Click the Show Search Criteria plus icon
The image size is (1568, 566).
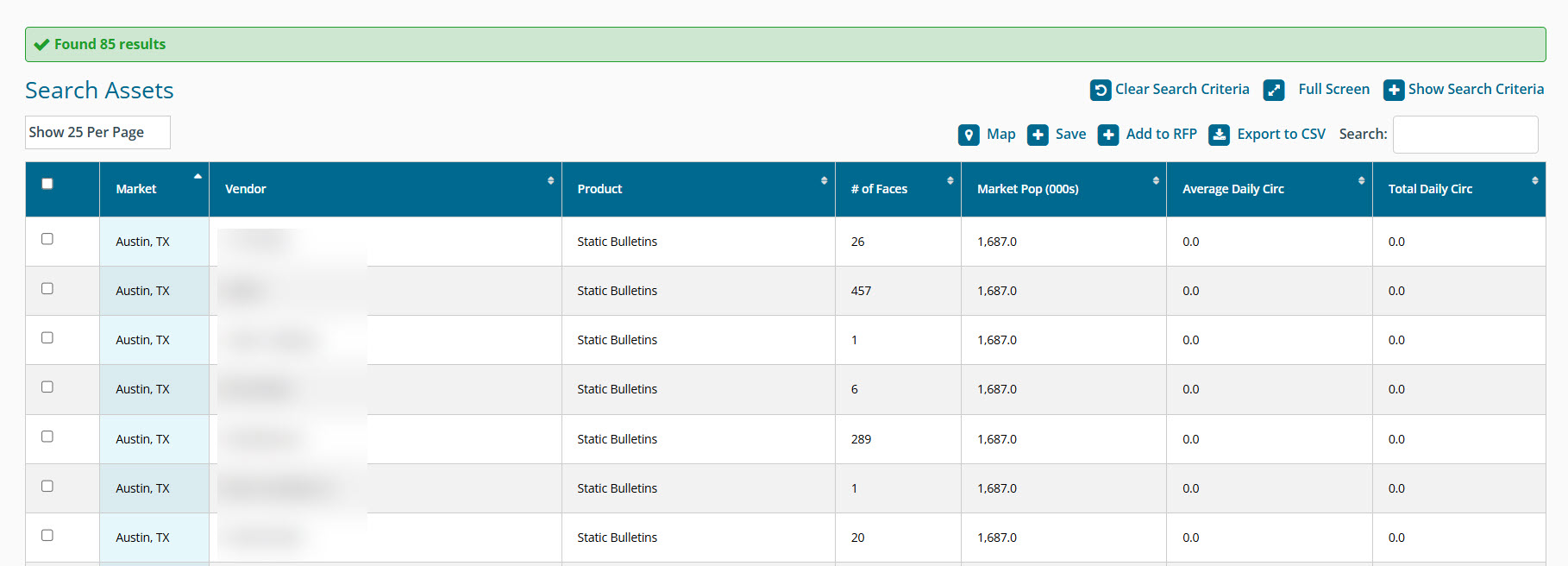(x=1394, y=90)
